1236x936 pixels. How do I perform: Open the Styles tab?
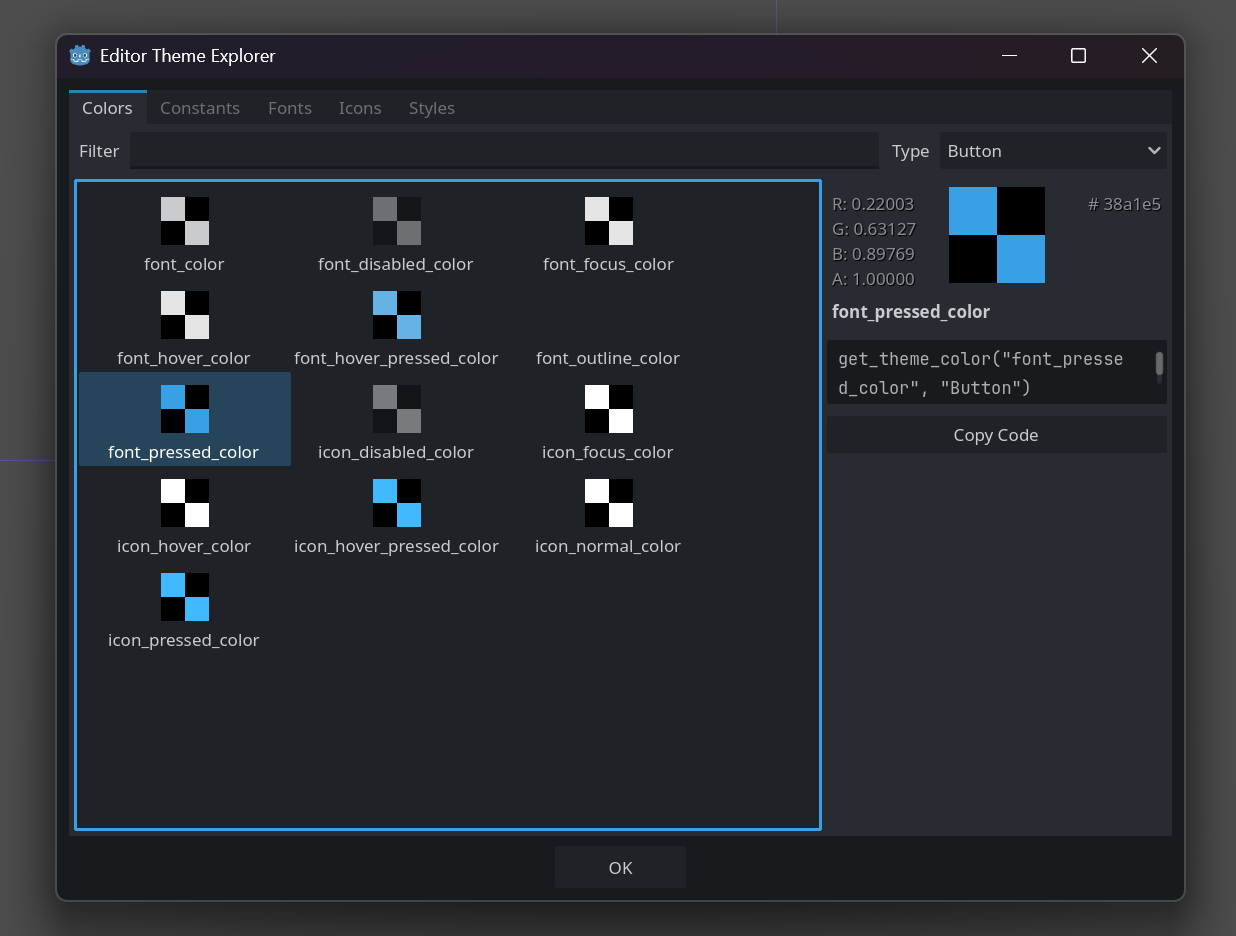[x=432, y=108]
